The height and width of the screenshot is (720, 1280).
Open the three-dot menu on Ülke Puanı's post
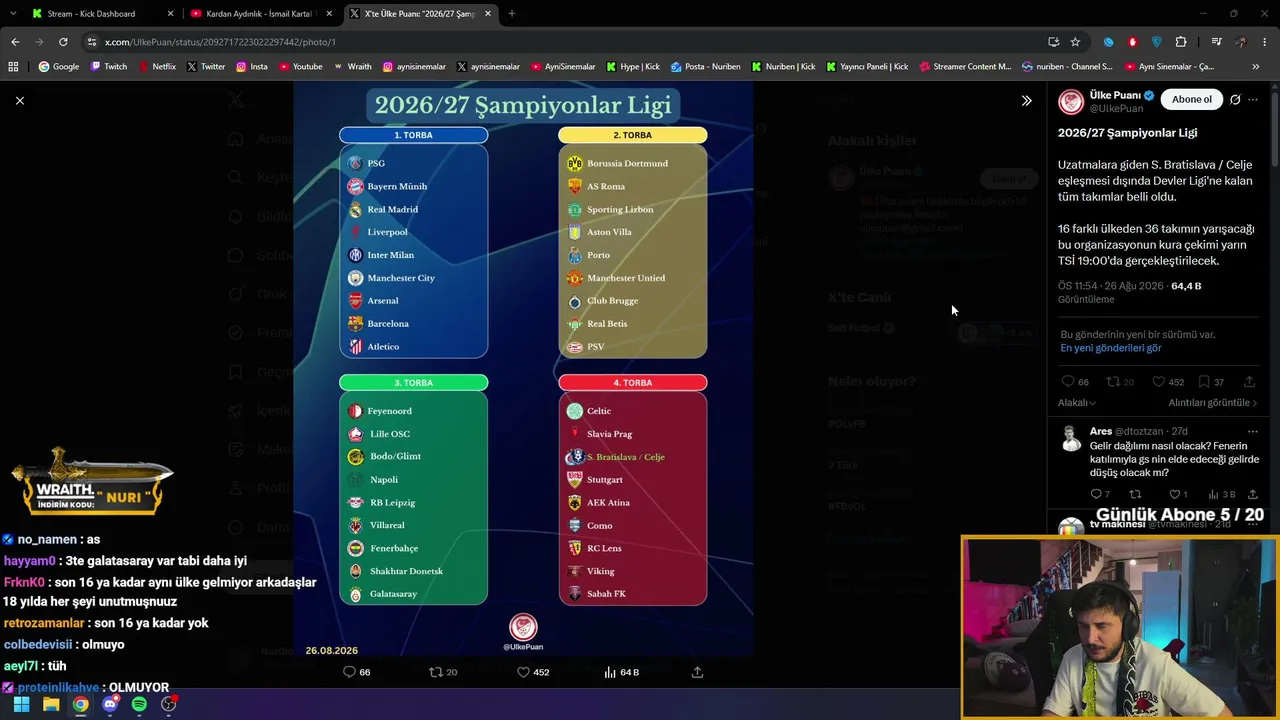(1253, 99)
